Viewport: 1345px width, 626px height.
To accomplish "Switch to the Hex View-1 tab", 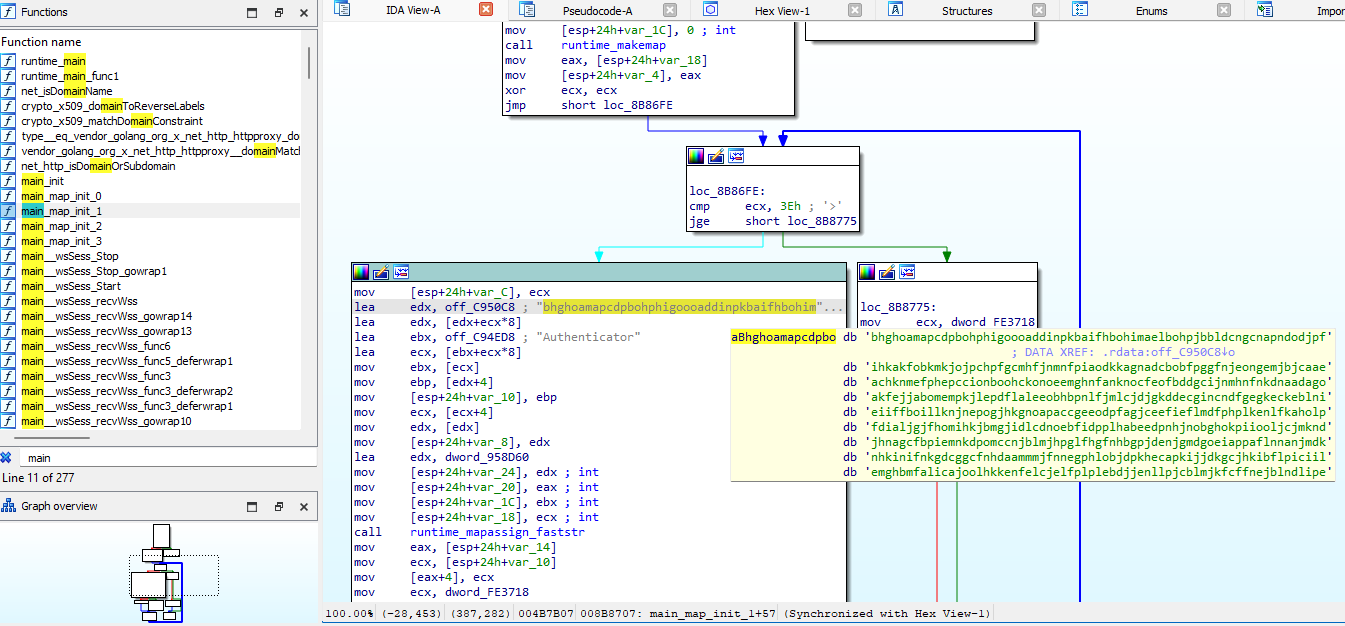I will coord(782,11).
